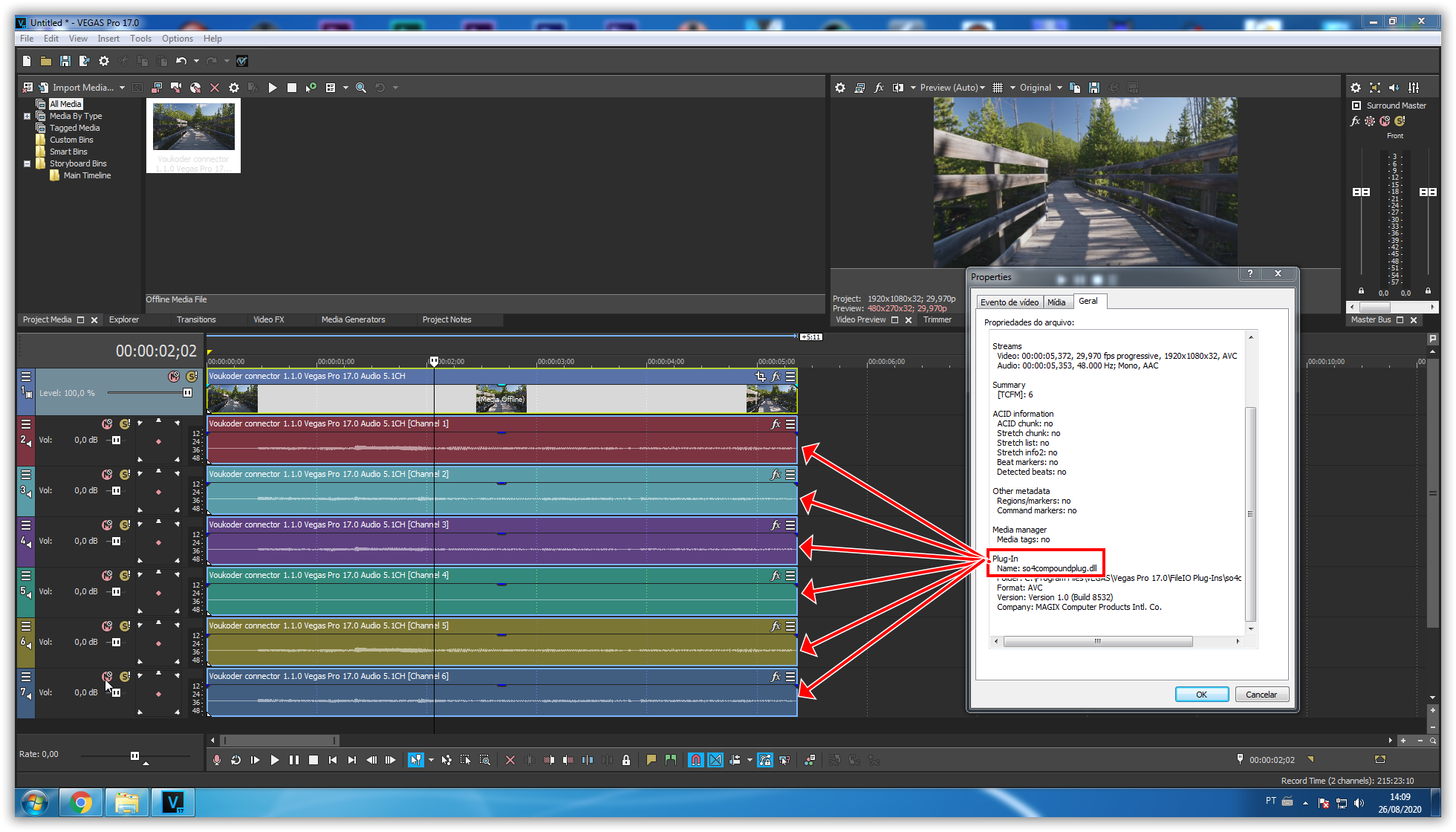Image resolution: width=1456 pixels, height=832 pixels.
Task: Open the Insert menu
Action: pyautogui.click(x=108, y=39)
